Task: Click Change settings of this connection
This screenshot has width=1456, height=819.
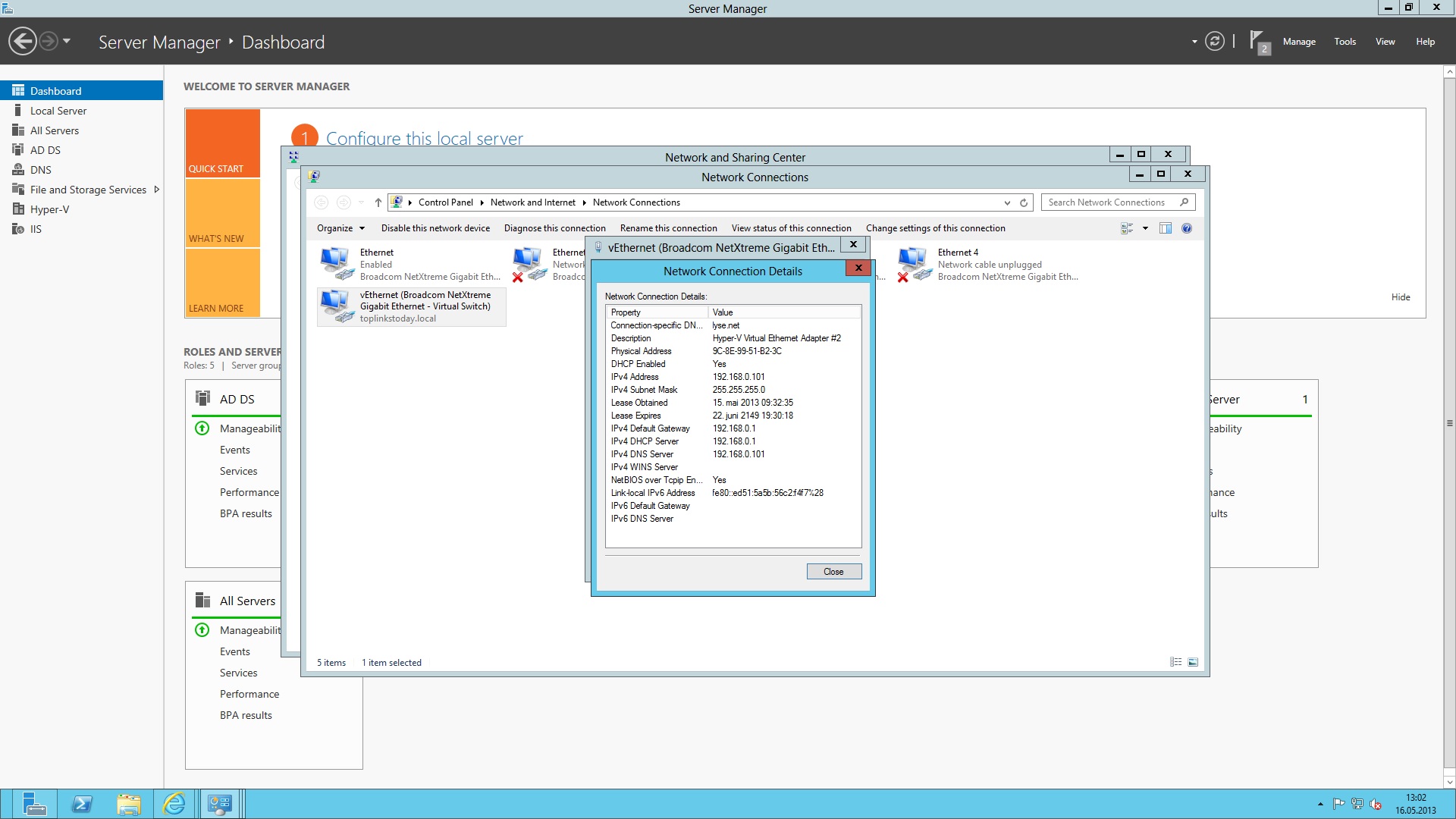Action: click(x=935, y=228)
